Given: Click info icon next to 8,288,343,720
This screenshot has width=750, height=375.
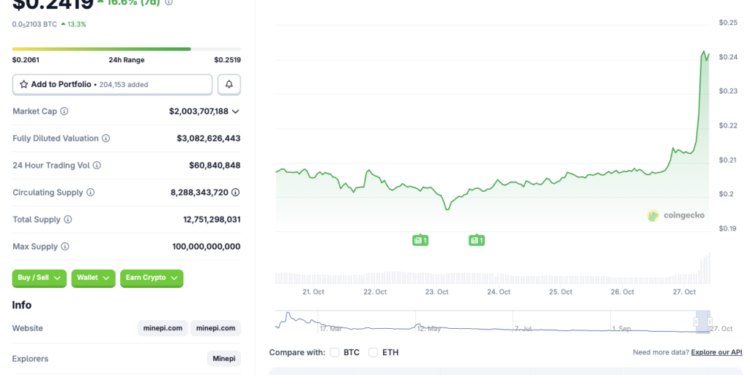Looking at the screenshot, I should coord(235,192).
